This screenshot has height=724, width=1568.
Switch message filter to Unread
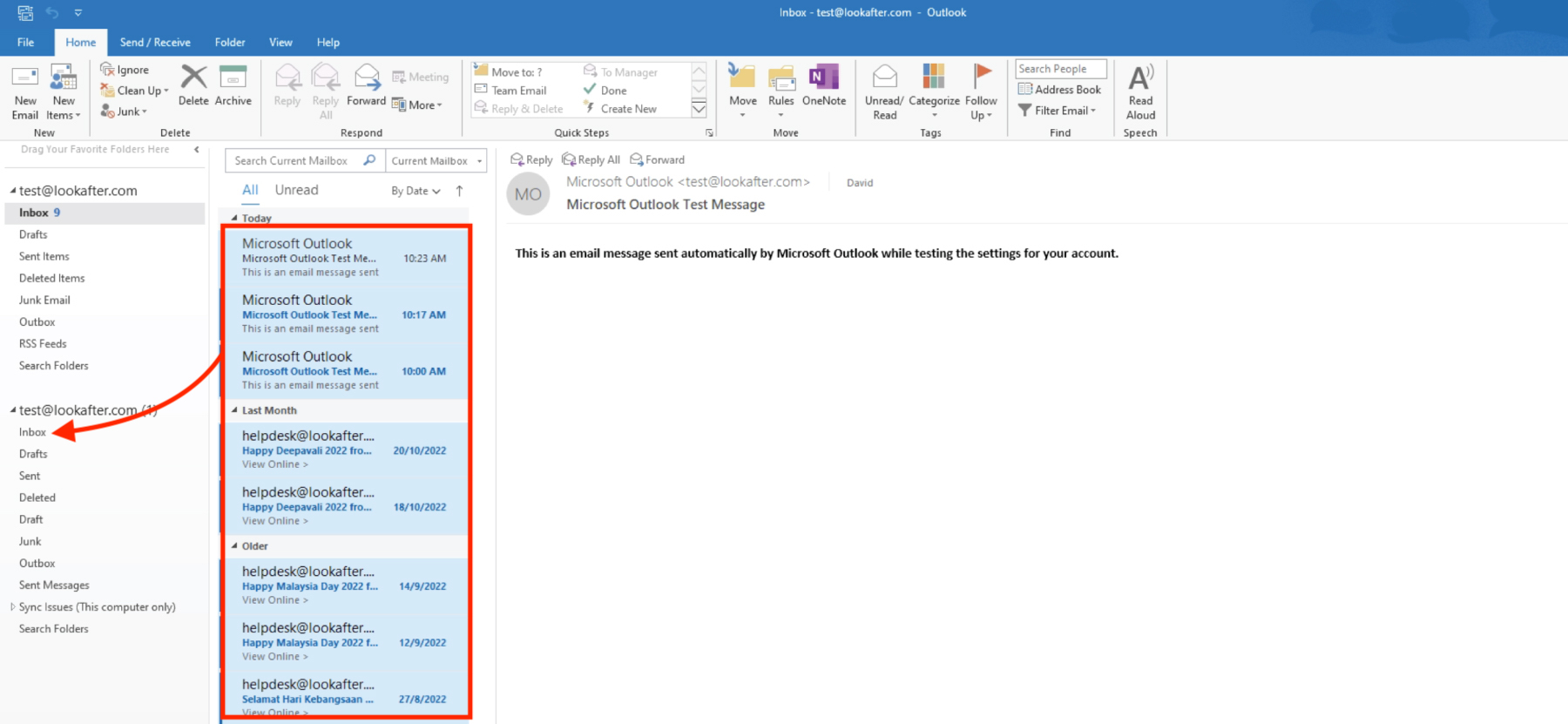(296, 190)
